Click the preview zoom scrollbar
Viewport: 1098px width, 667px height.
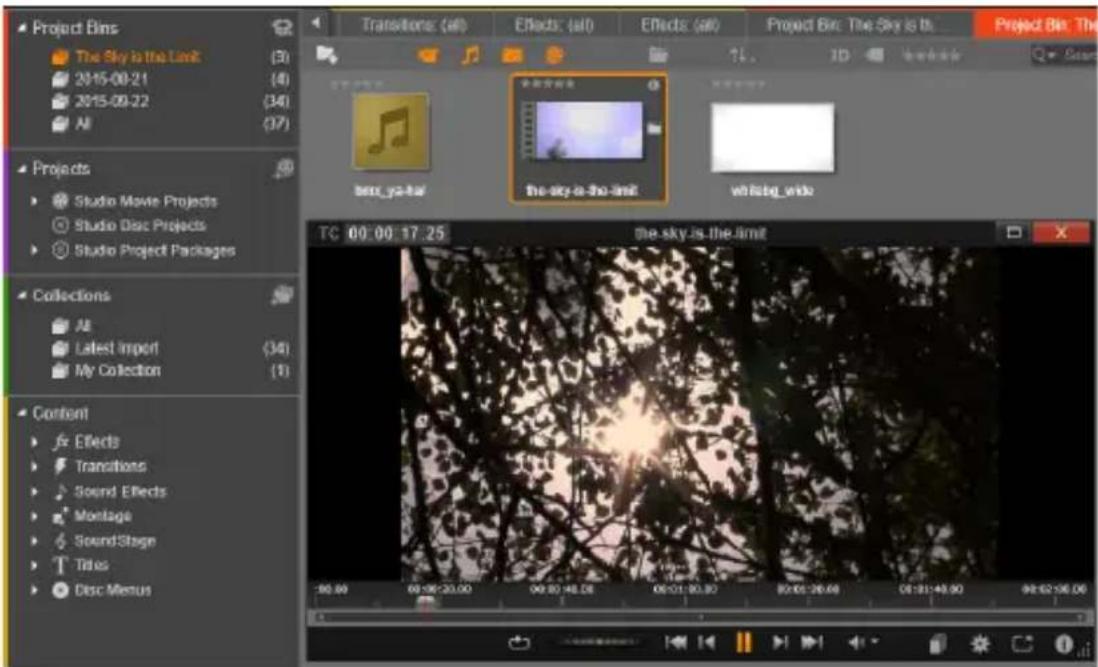coord(699,618)
